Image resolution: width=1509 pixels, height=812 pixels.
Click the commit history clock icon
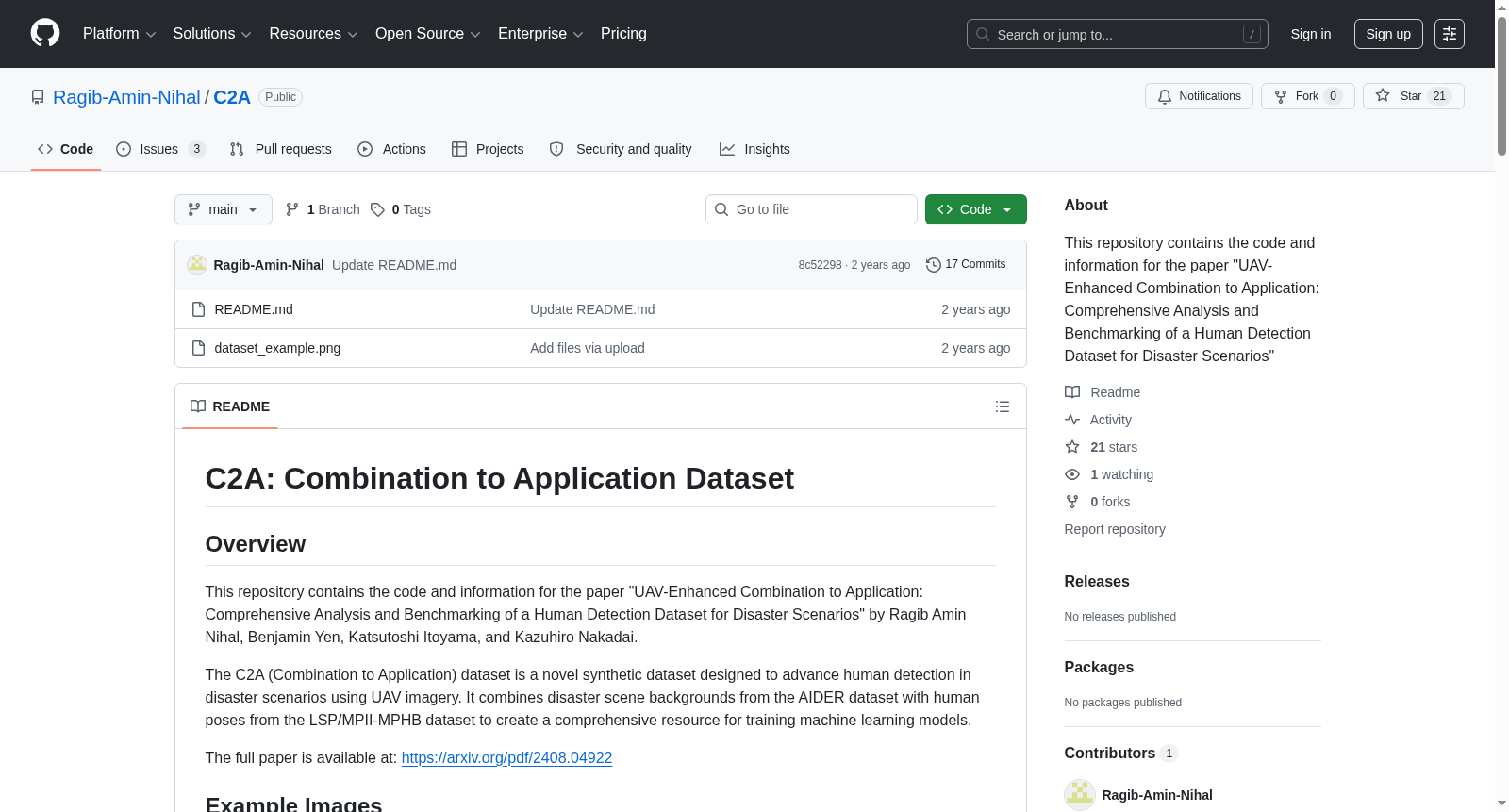(934, 265)
